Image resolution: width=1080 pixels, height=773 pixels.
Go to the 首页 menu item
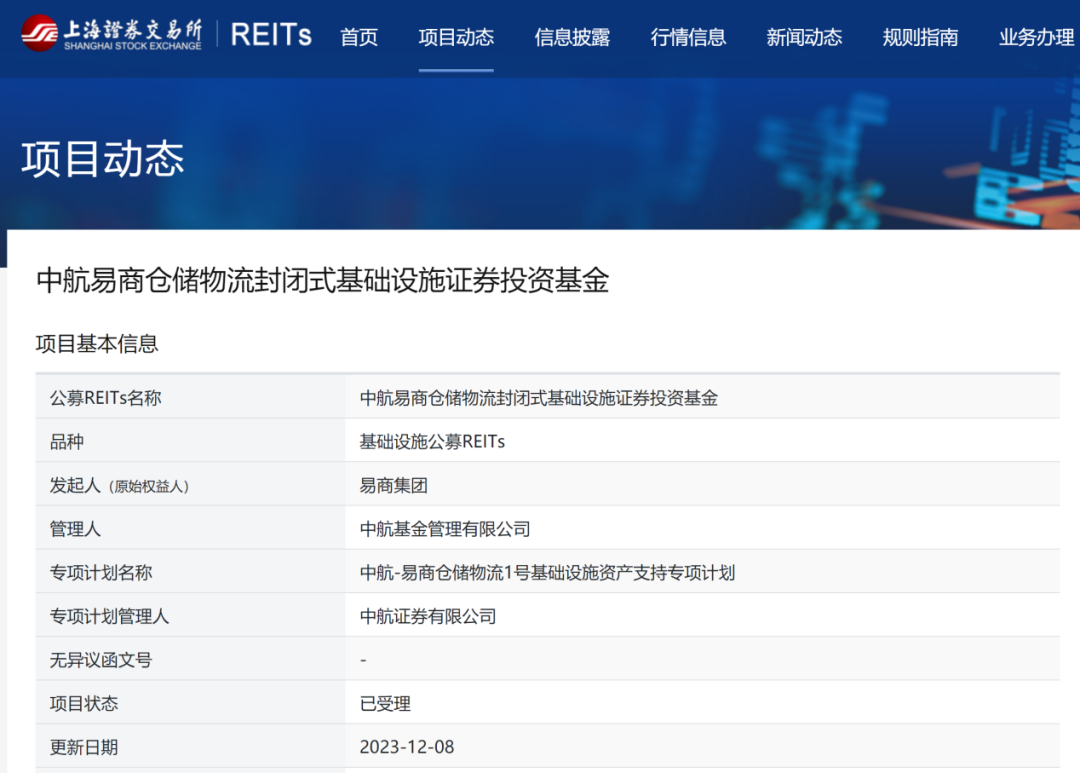(359, 37)
